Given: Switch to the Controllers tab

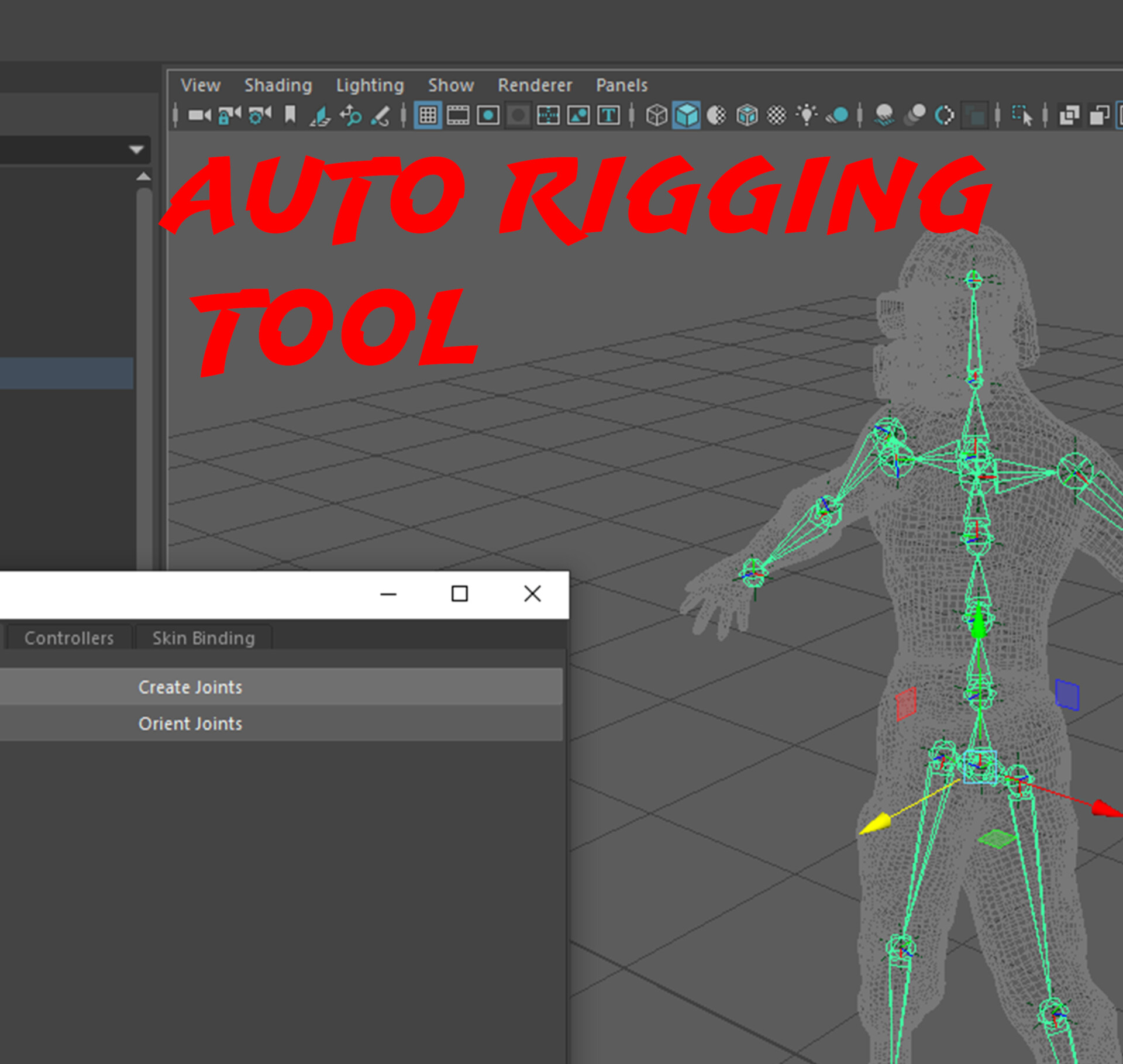Looking at the screenshot, I should pos(68,638).
